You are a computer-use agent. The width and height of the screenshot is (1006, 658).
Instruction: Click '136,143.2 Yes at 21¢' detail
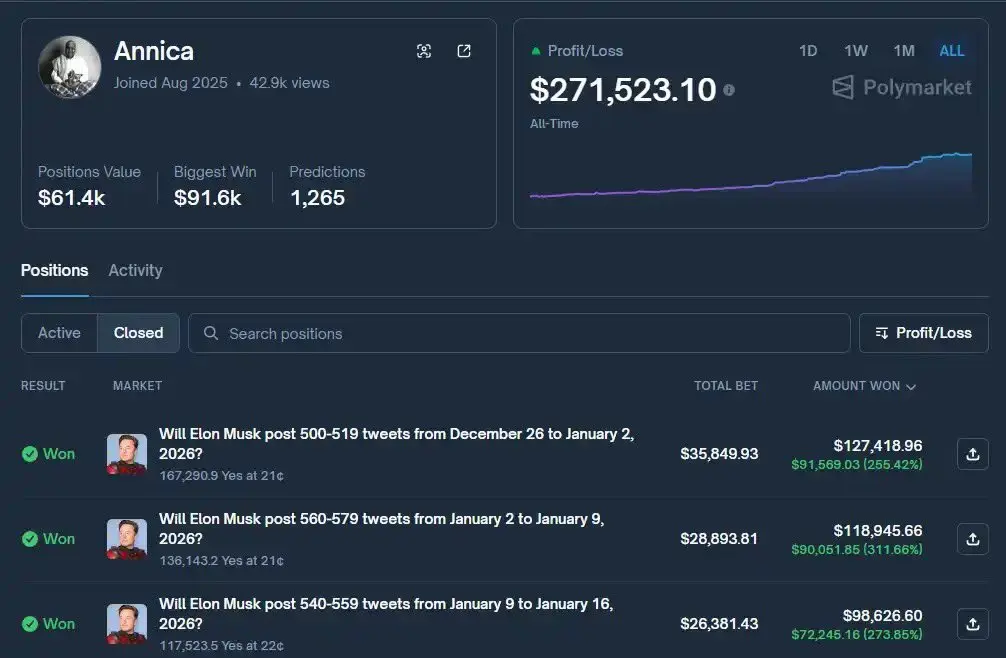(x=221, y=561)
